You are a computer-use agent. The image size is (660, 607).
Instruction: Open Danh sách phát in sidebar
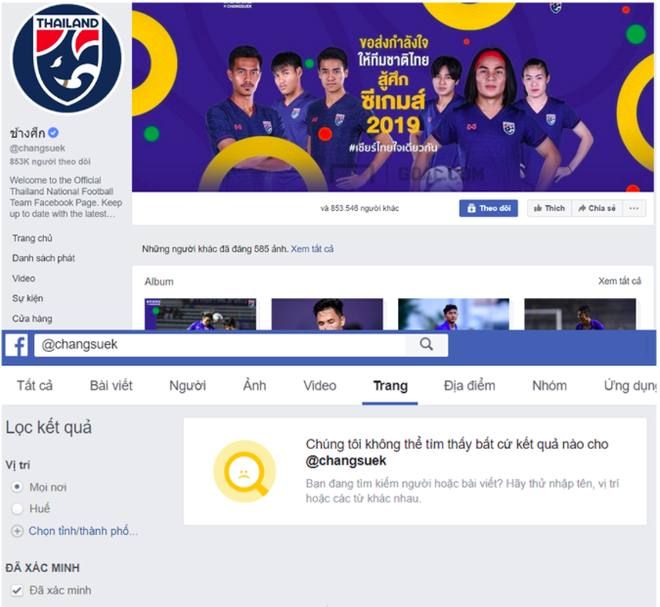tap(43, 258)
